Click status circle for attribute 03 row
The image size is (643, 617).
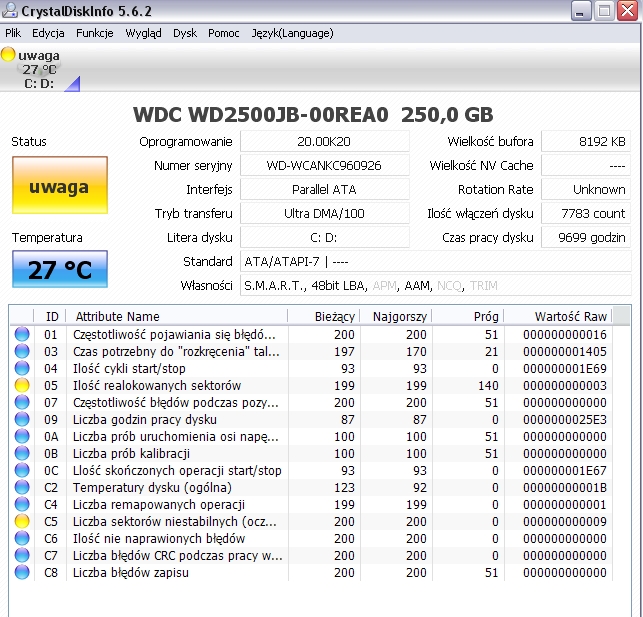tap(22, 351)
